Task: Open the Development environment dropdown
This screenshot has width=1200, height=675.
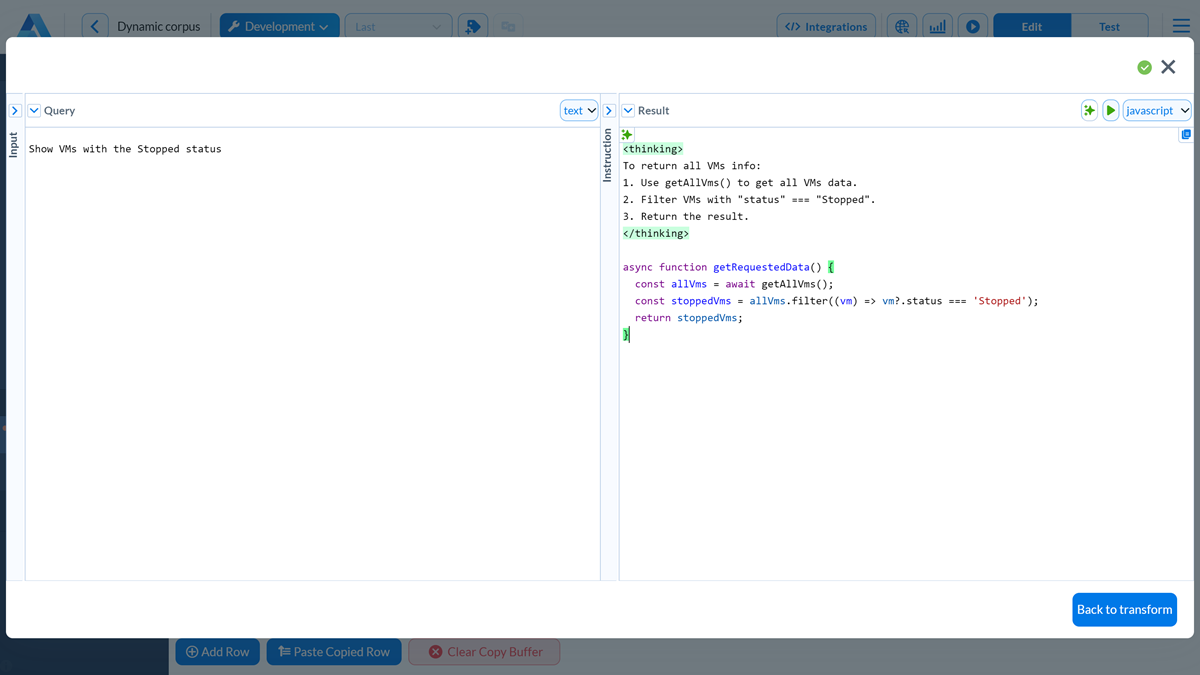Action: point(279,25)
